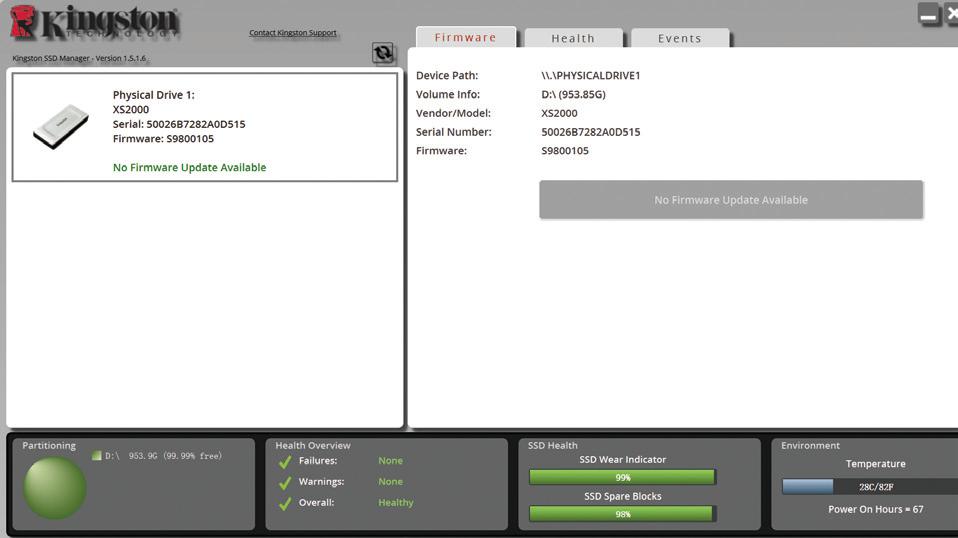Click the S9800105 firmware value in details pane

coord(565,151)
